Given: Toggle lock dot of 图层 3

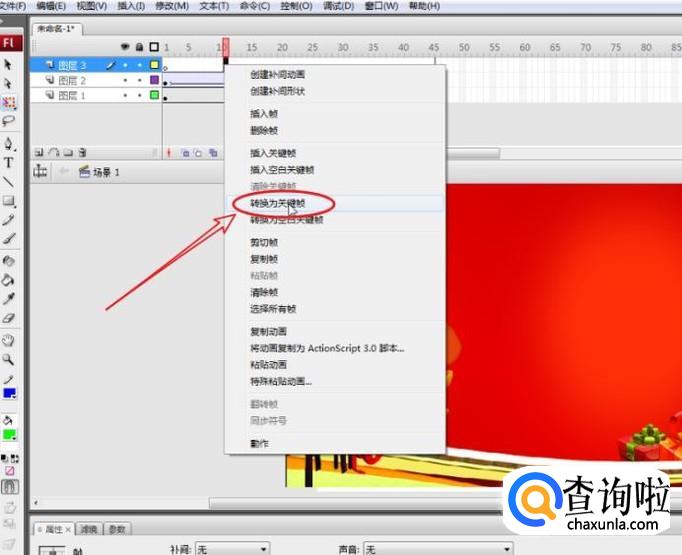Looking at the screenshot, I should (140, 65).
